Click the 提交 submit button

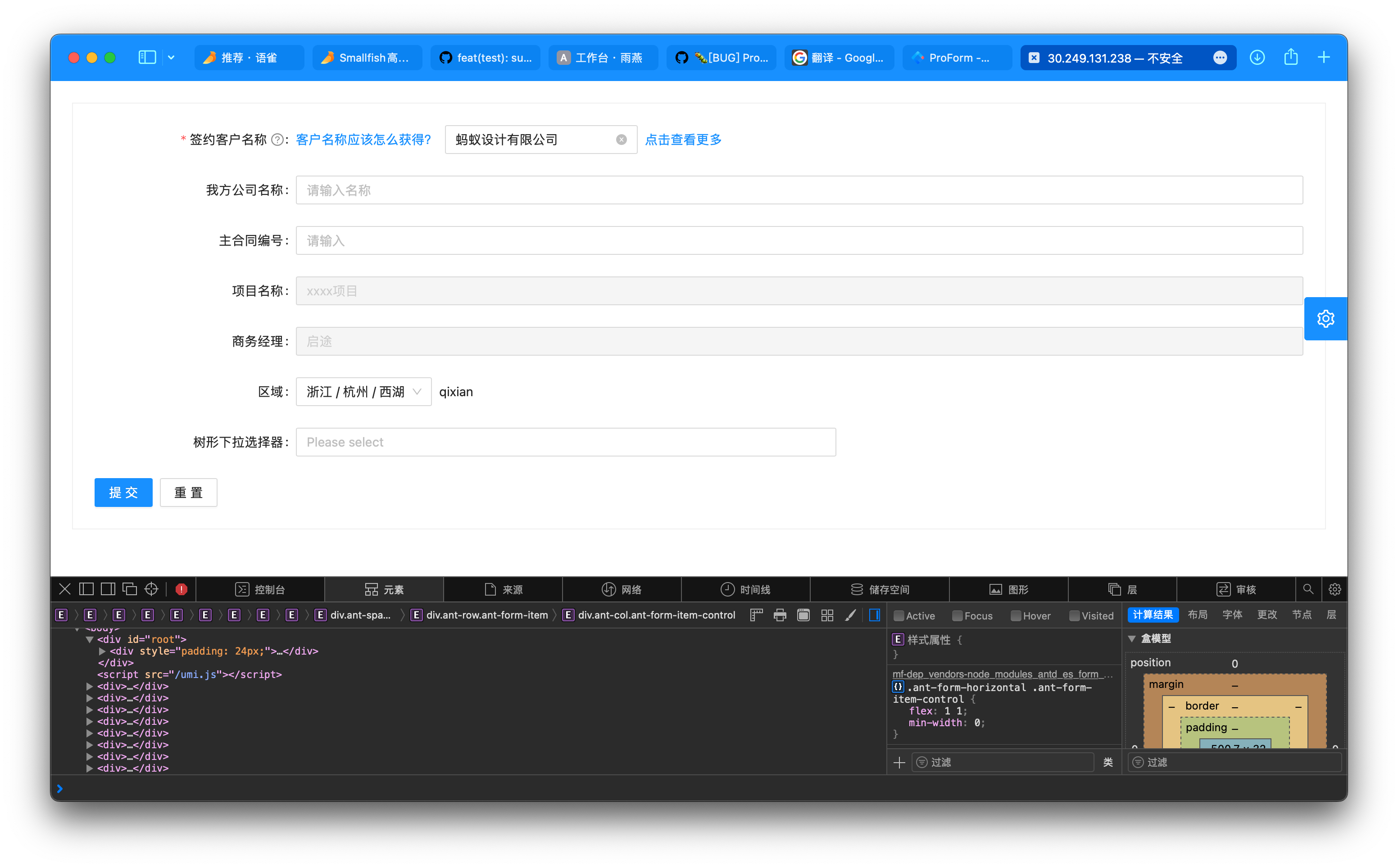pos(123,492)
